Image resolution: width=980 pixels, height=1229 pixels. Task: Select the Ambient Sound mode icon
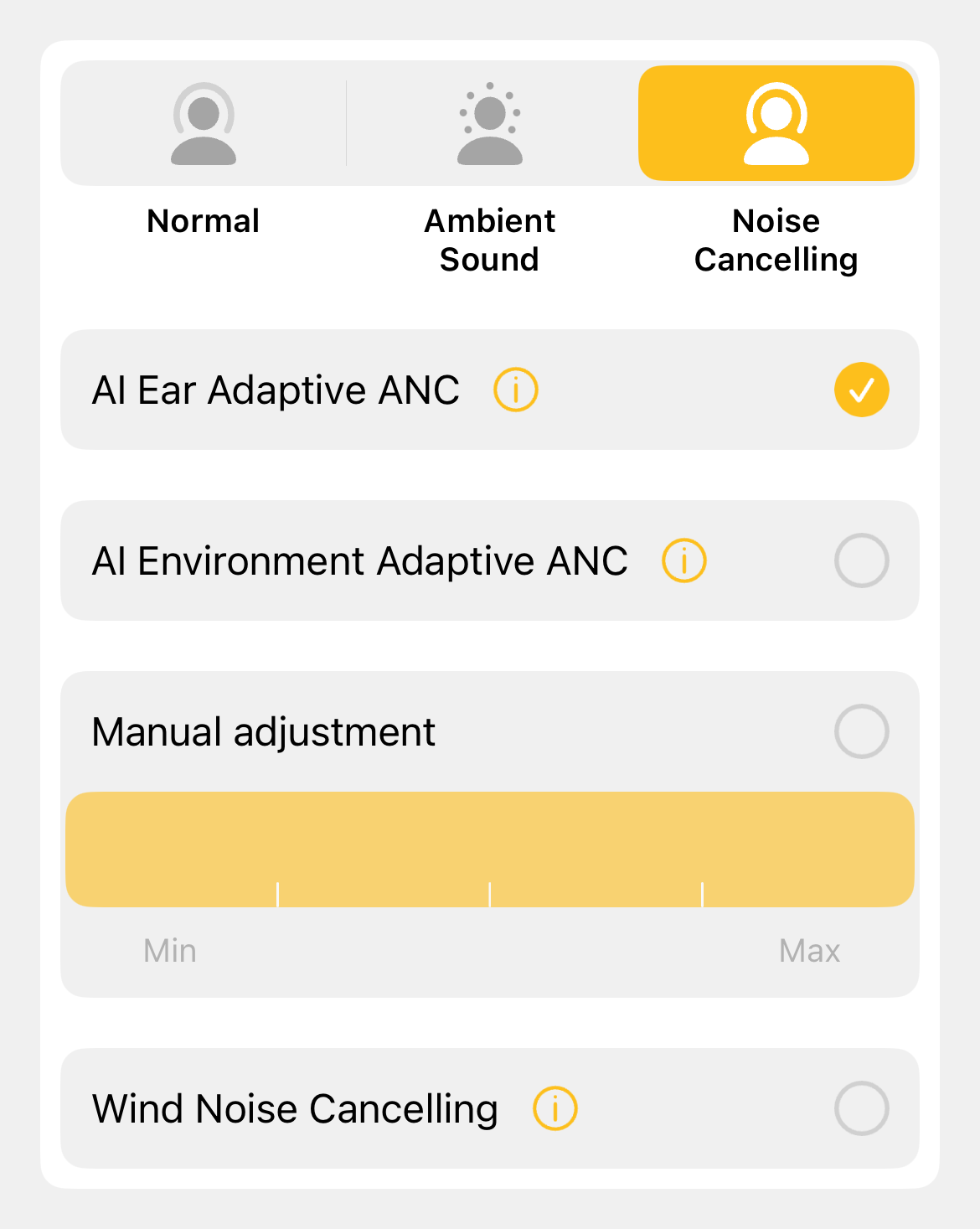click(x=490, y=124)
